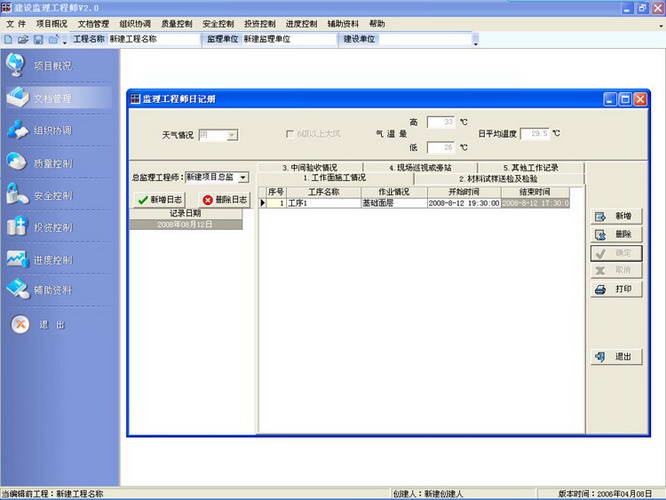Open the 文件 menu
This screenshot has width=666, height=500.
click(16, 24)
